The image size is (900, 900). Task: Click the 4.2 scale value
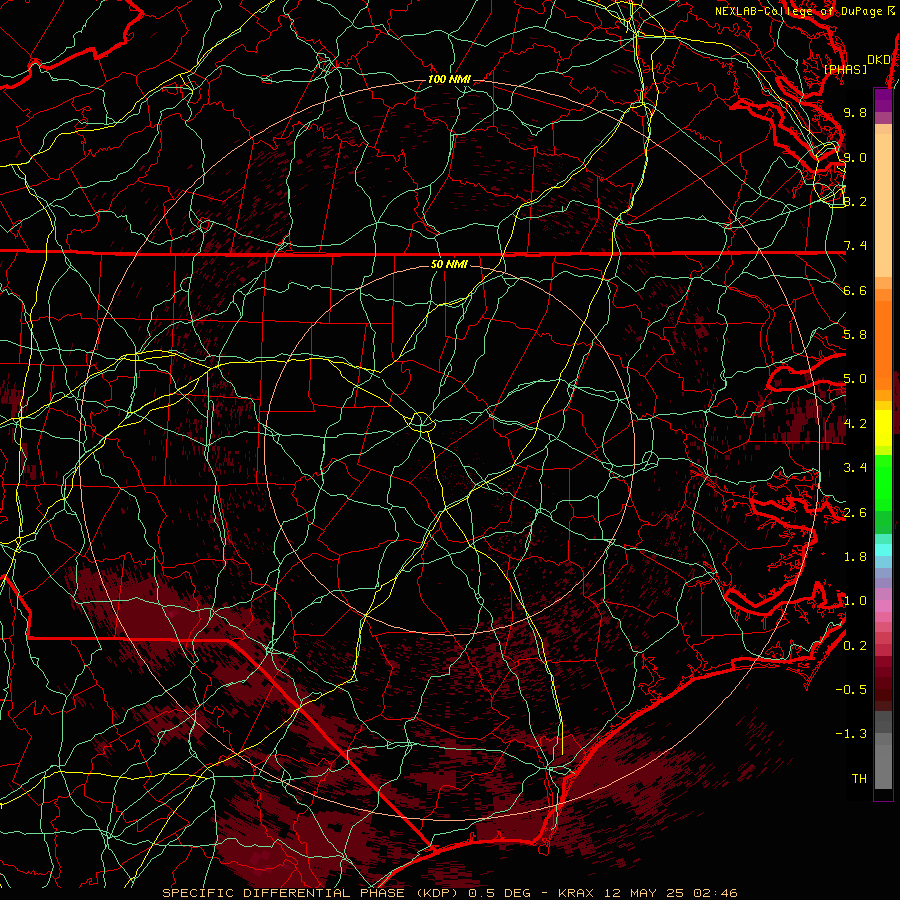(855, 424)
